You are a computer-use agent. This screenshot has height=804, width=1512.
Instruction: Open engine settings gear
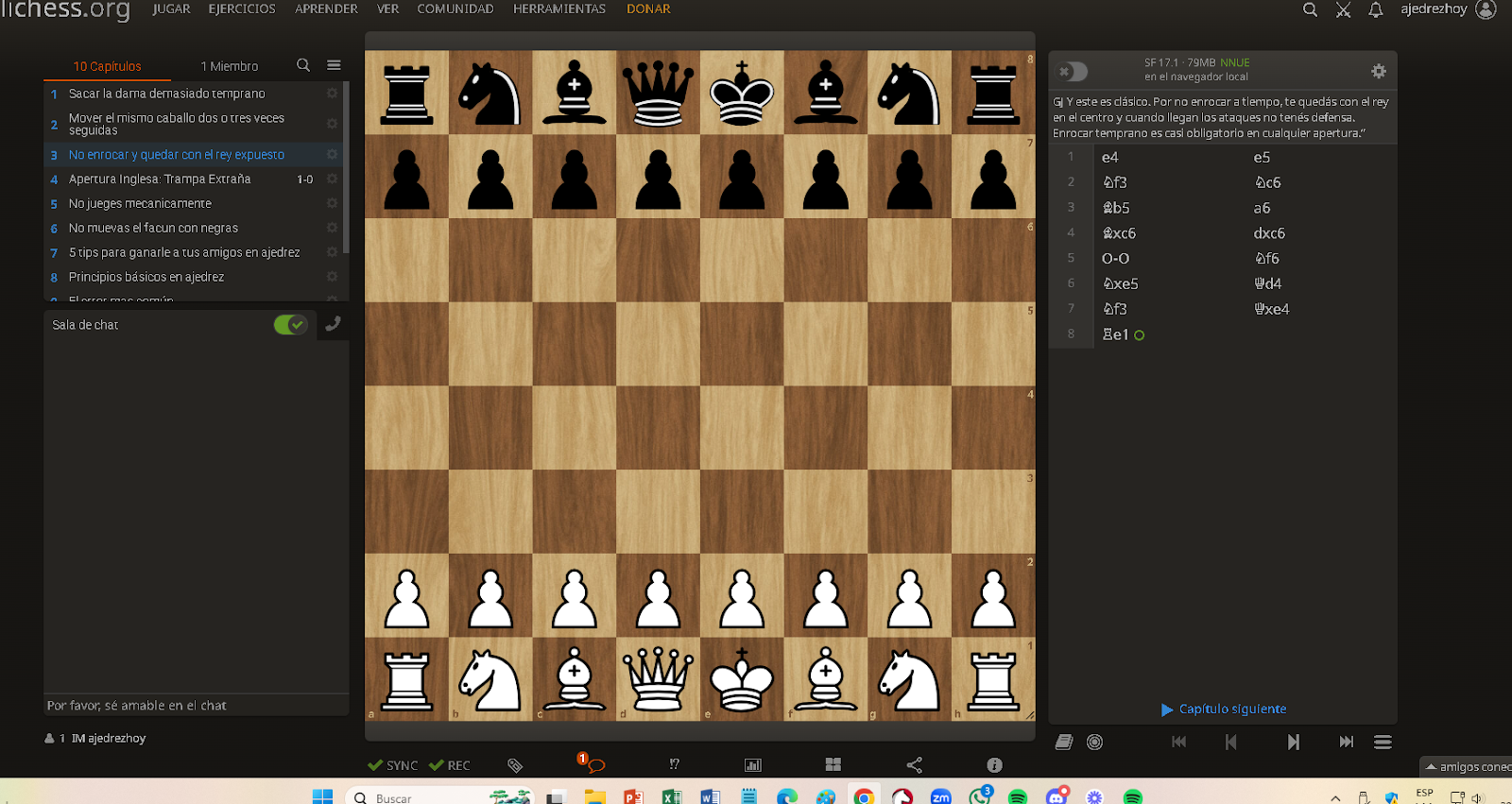[x=1379, y=71]
